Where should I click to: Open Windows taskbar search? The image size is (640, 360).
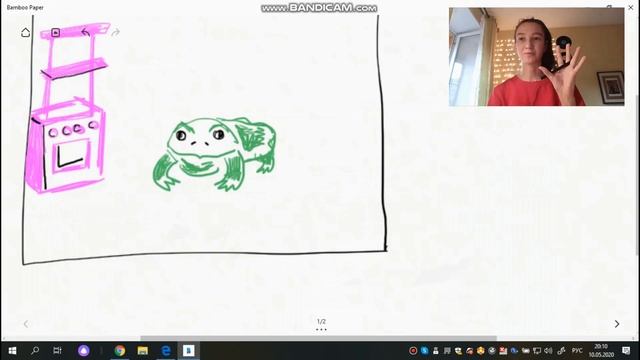[35, 351]
